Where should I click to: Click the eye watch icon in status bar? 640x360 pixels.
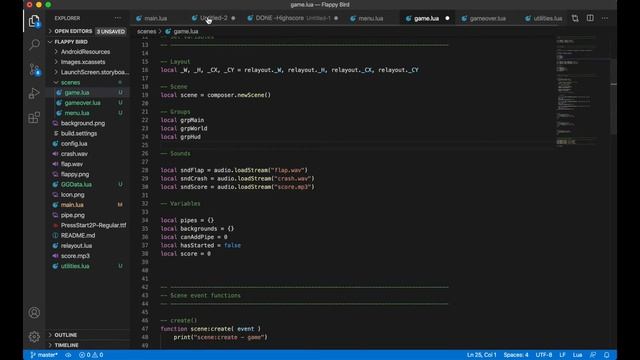click(x=68, y=355)
